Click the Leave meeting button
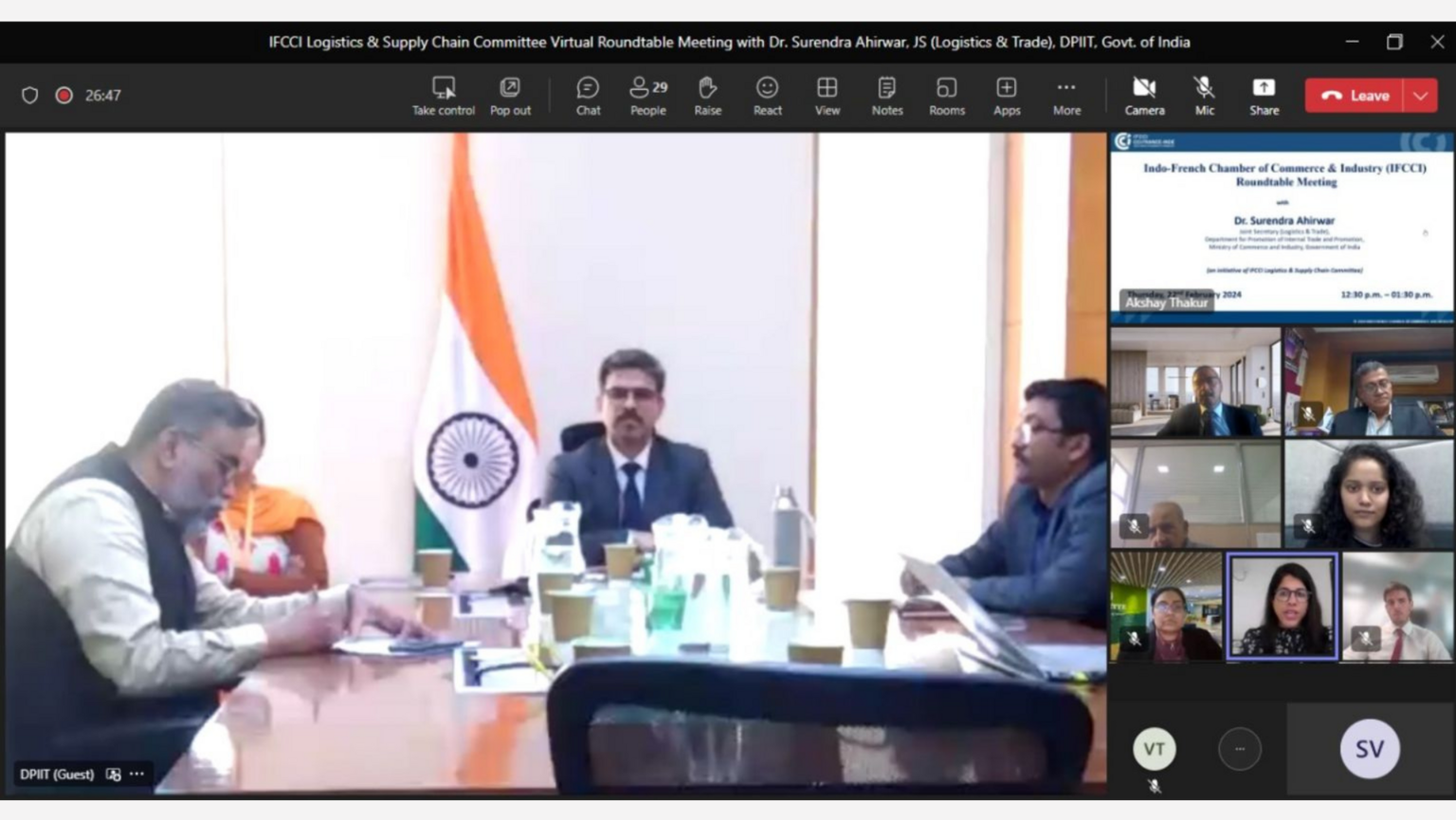 (1355, 96)
